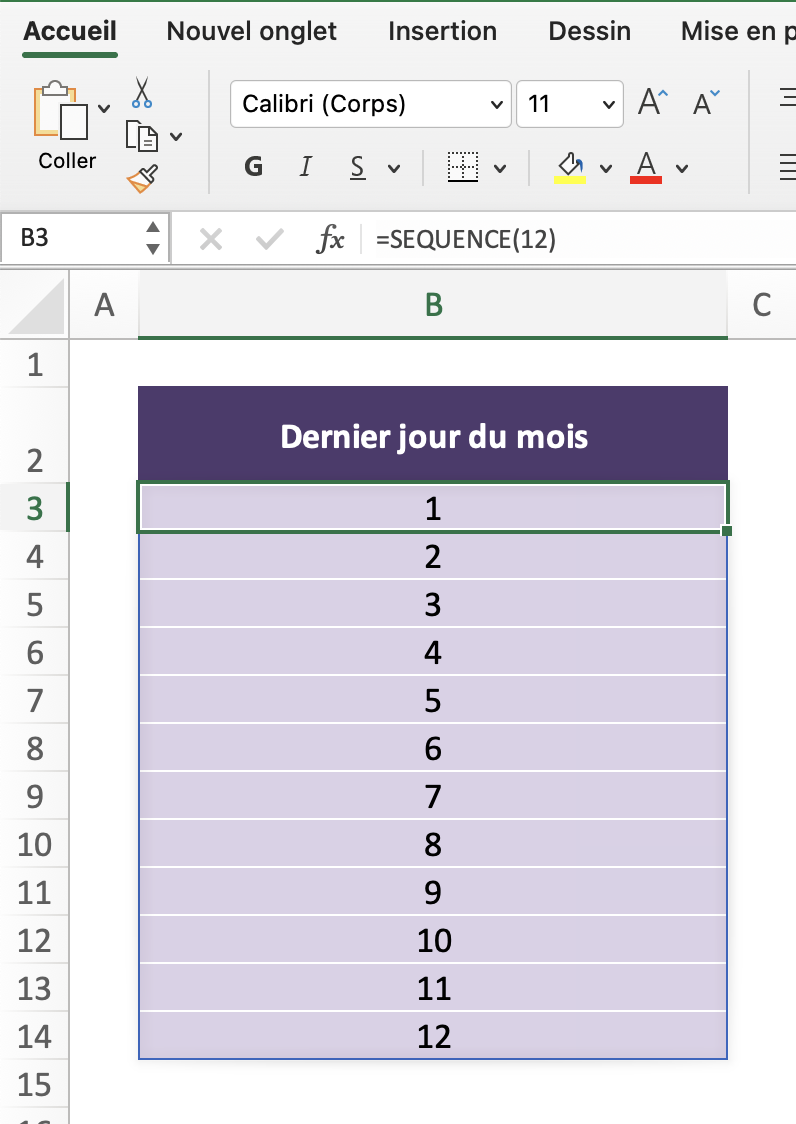Open the Insertion tab
The image size is (796, 1124).
click(442, 31)
